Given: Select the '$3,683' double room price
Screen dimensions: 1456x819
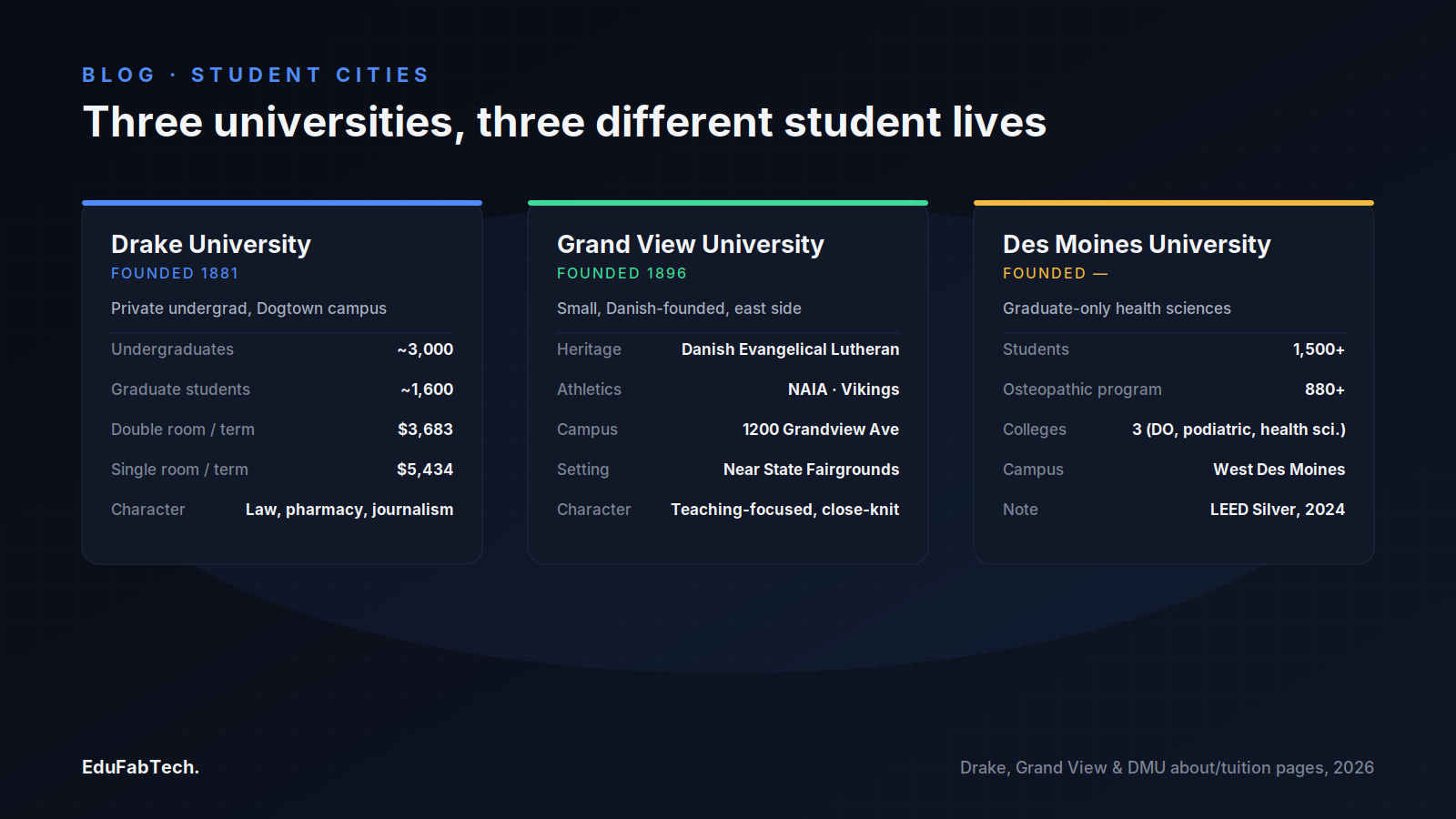Looking at the screenshot, I should [x=425, y=430].
